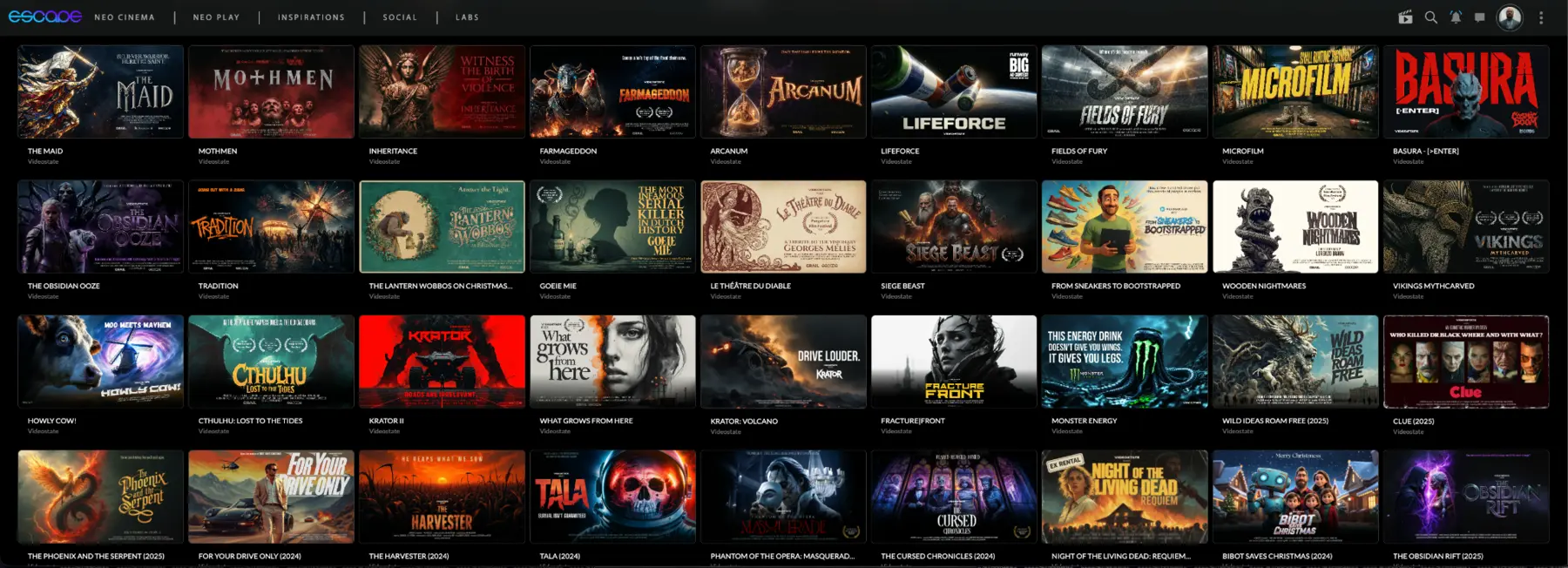Open The Phoenix and the Serpent poster
1568x568 pixels.
pos(101,497)
